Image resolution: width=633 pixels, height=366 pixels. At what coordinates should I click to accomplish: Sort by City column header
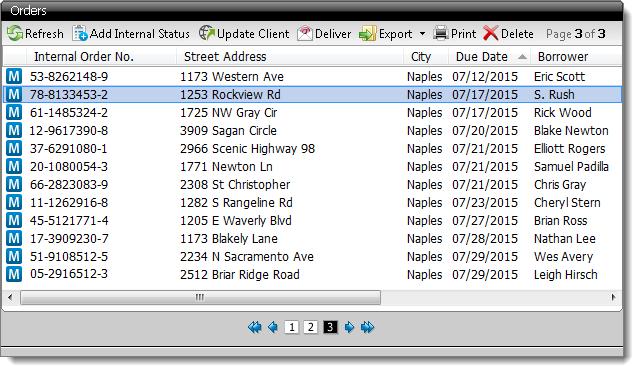pos(426,56)
